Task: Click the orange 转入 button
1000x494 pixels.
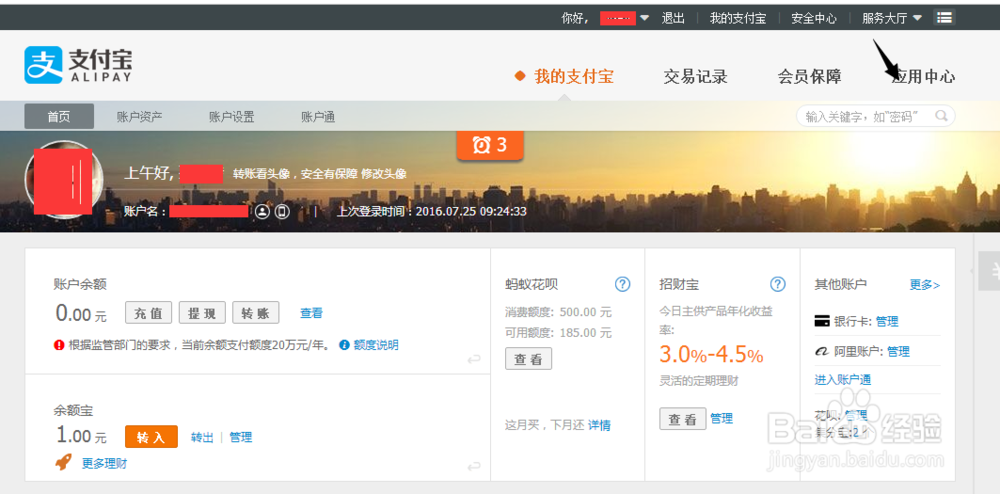Action: pyautogui.click(x=151, y=437)
